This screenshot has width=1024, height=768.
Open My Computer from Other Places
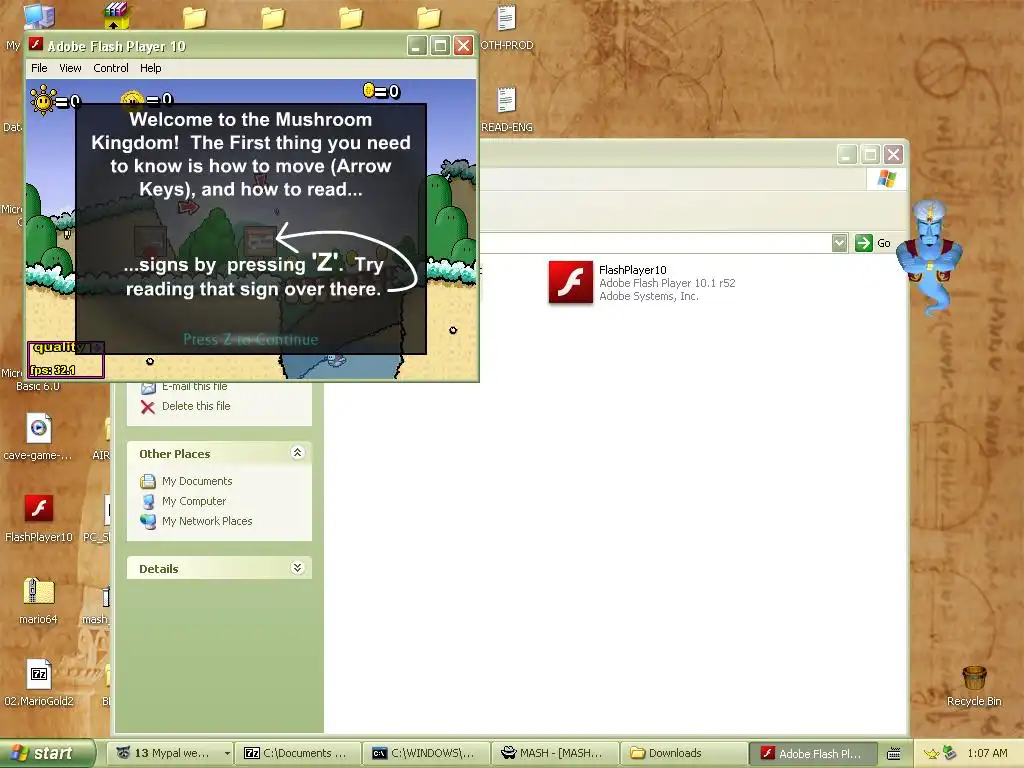coord(194,502)
